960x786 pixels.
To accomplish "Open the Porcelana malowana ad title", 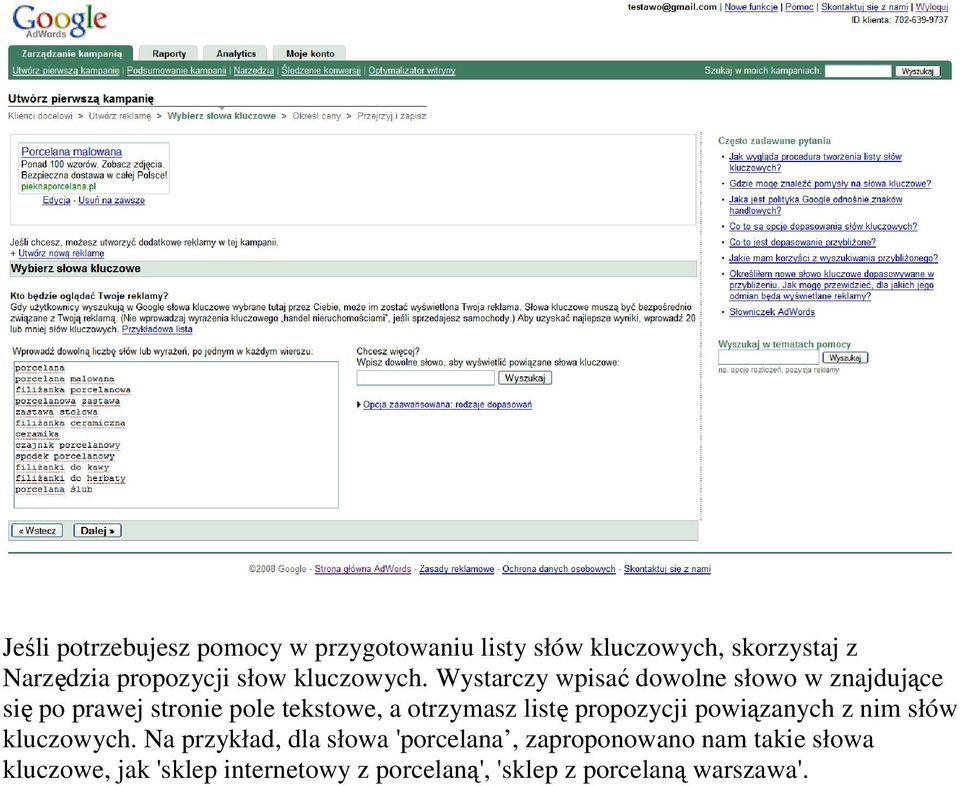I will pyautogui.click(x=71, y=151).
